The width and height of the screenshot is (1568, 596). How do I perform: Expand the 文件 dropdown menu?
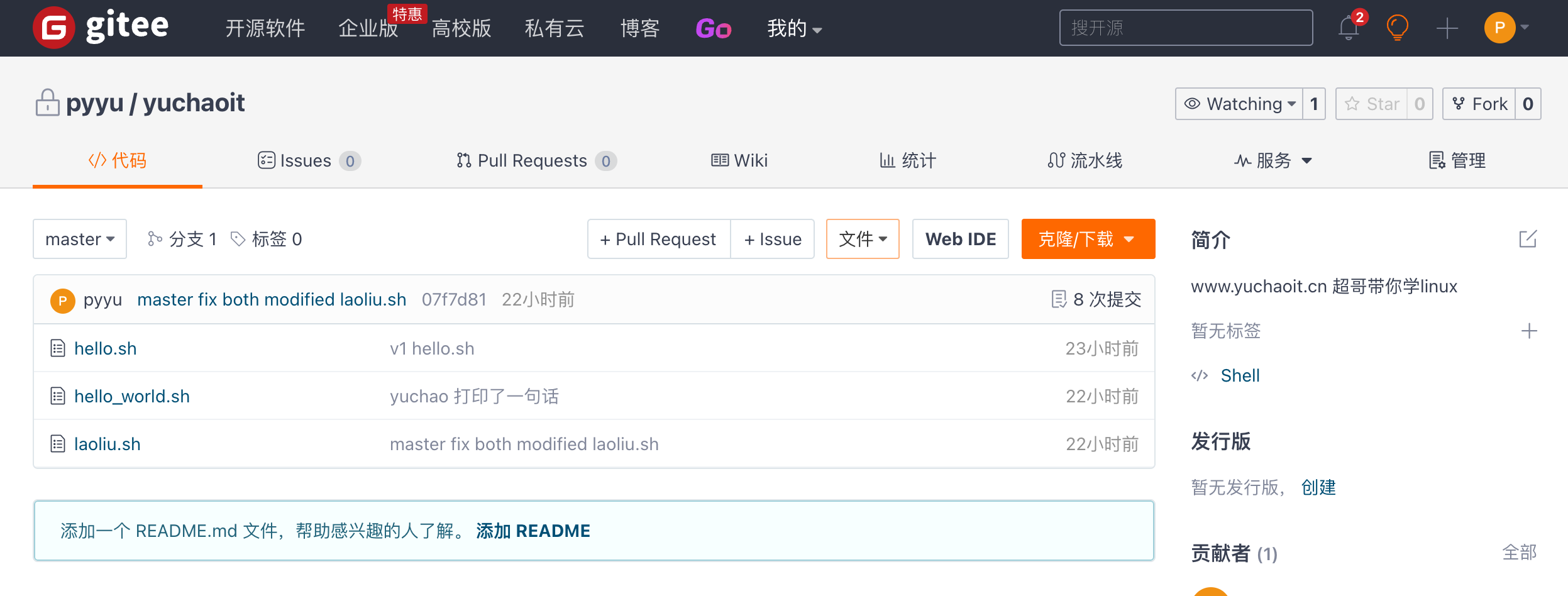[863, 239]
